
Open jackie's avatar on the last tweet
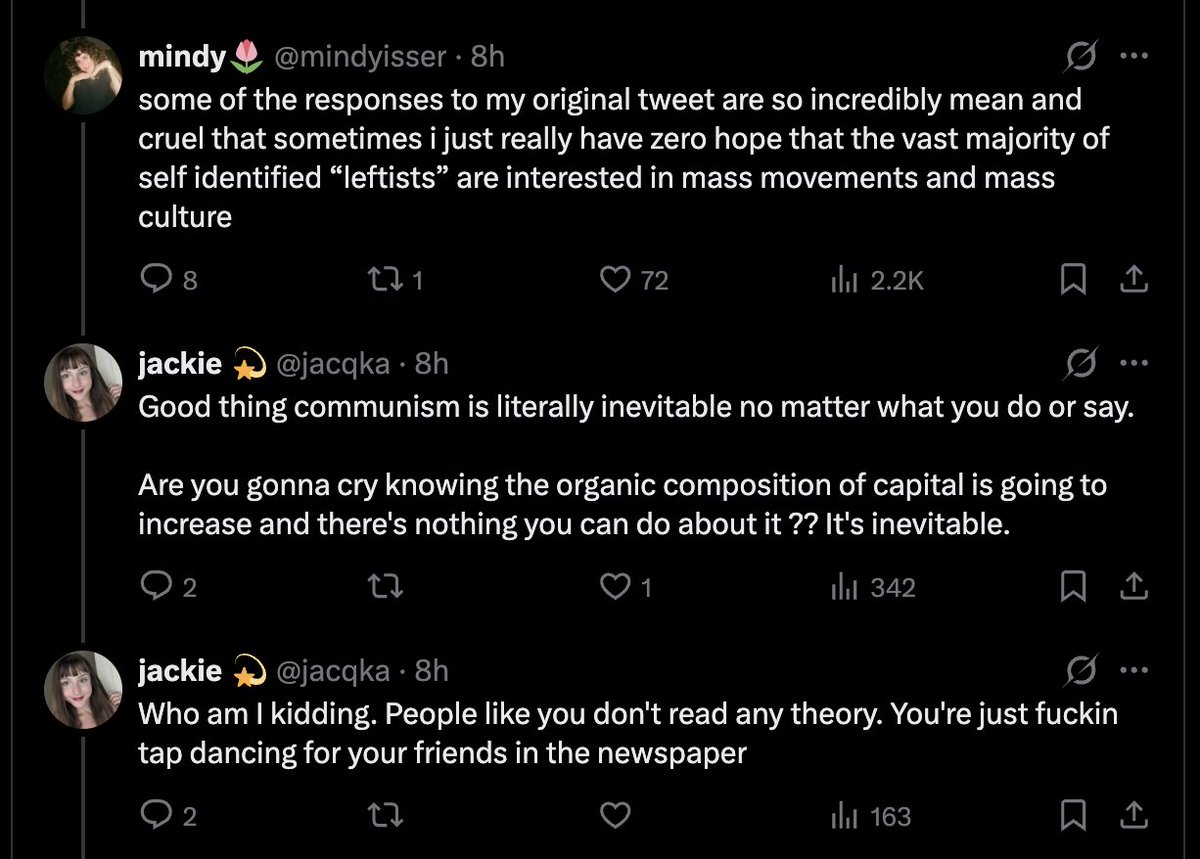click(83, 689)
